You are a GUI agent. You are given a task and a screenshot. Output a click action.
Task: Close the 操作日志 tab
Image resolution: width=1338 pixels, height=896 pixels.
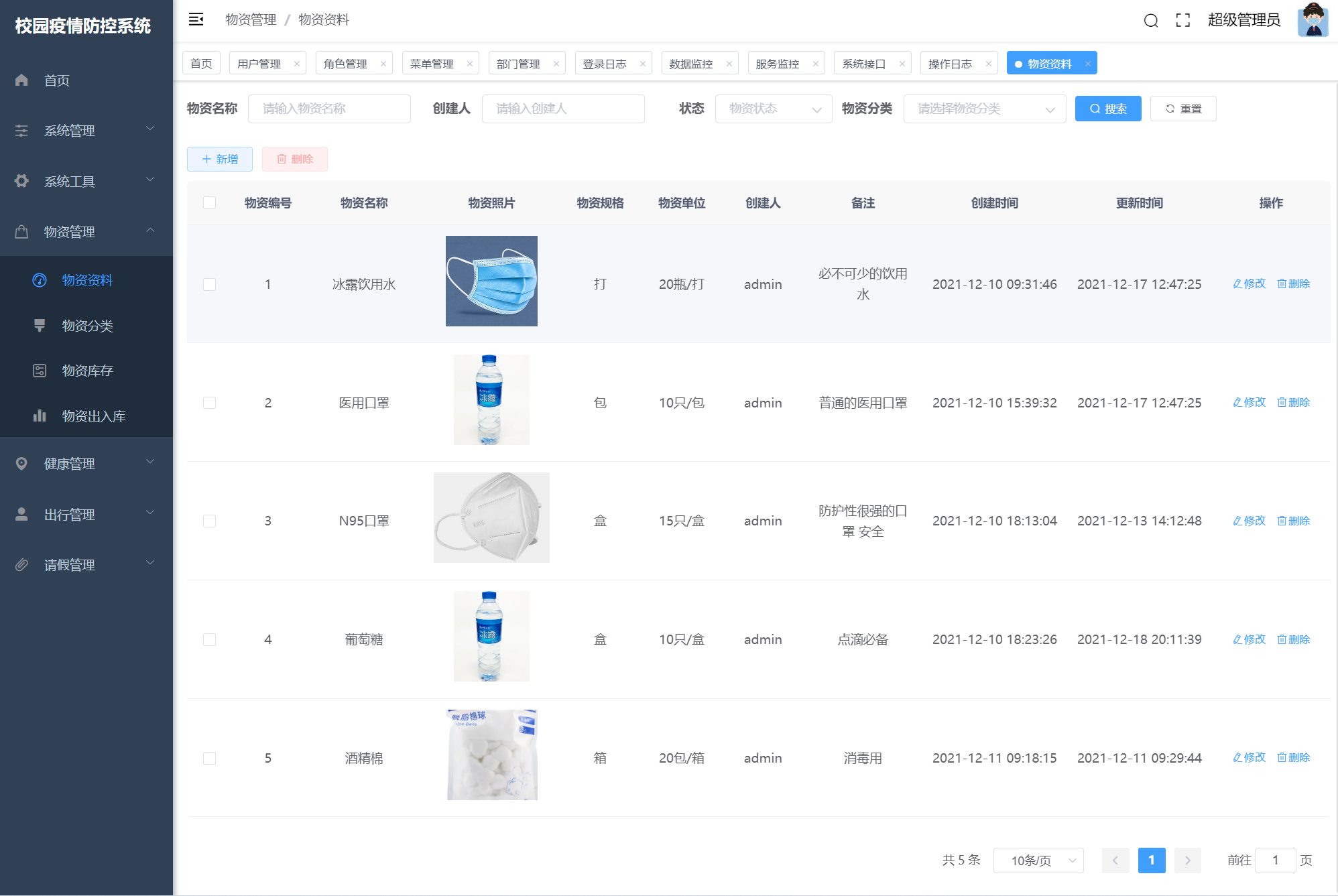pos(988,64)
